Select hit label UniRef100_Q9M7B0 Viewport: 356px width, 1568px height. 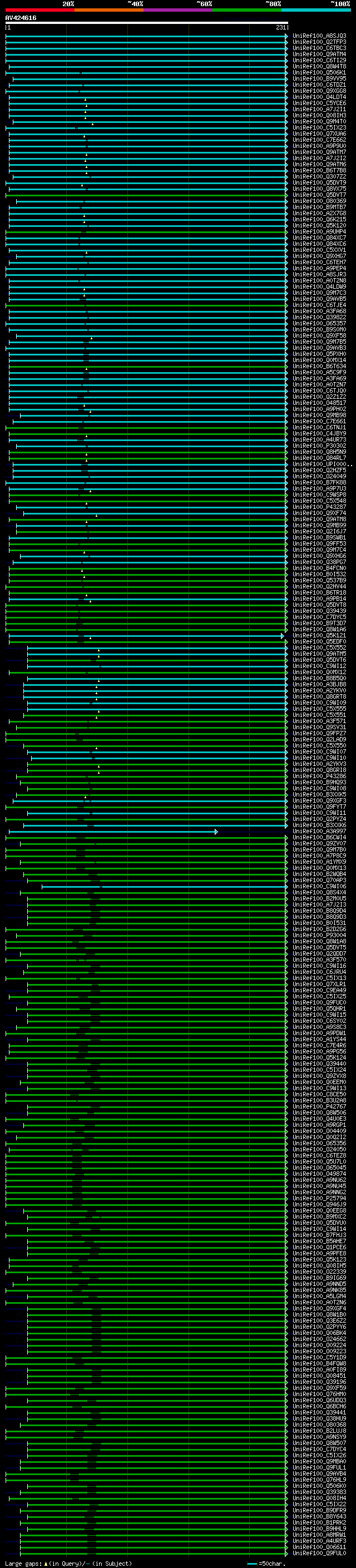tap(319, 849)
